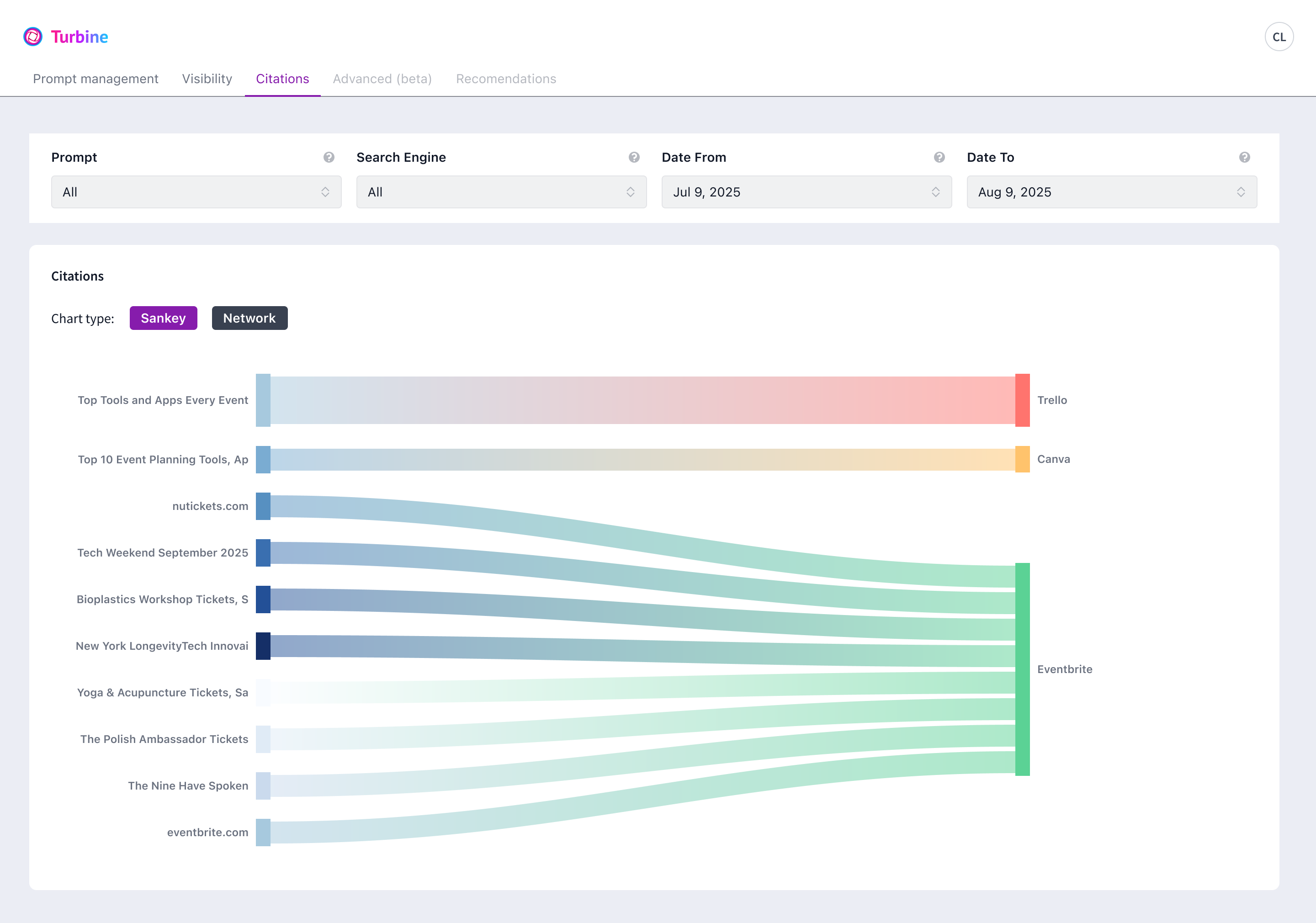Click the nutickets.com source node
The width and height of the screenshot is (1316, 923).
263,506
